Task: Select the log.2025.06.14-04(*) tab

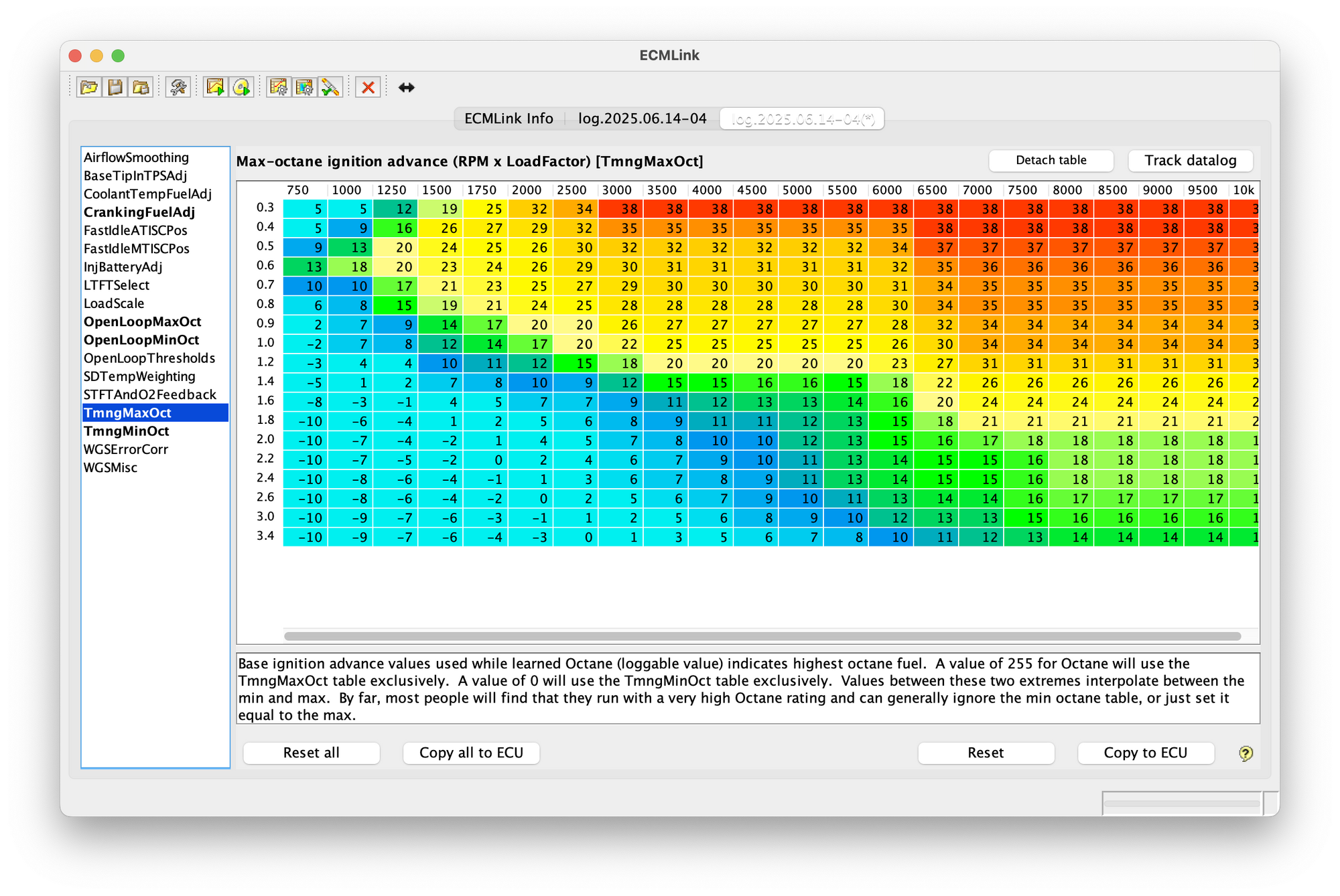Action: (802, 119)
